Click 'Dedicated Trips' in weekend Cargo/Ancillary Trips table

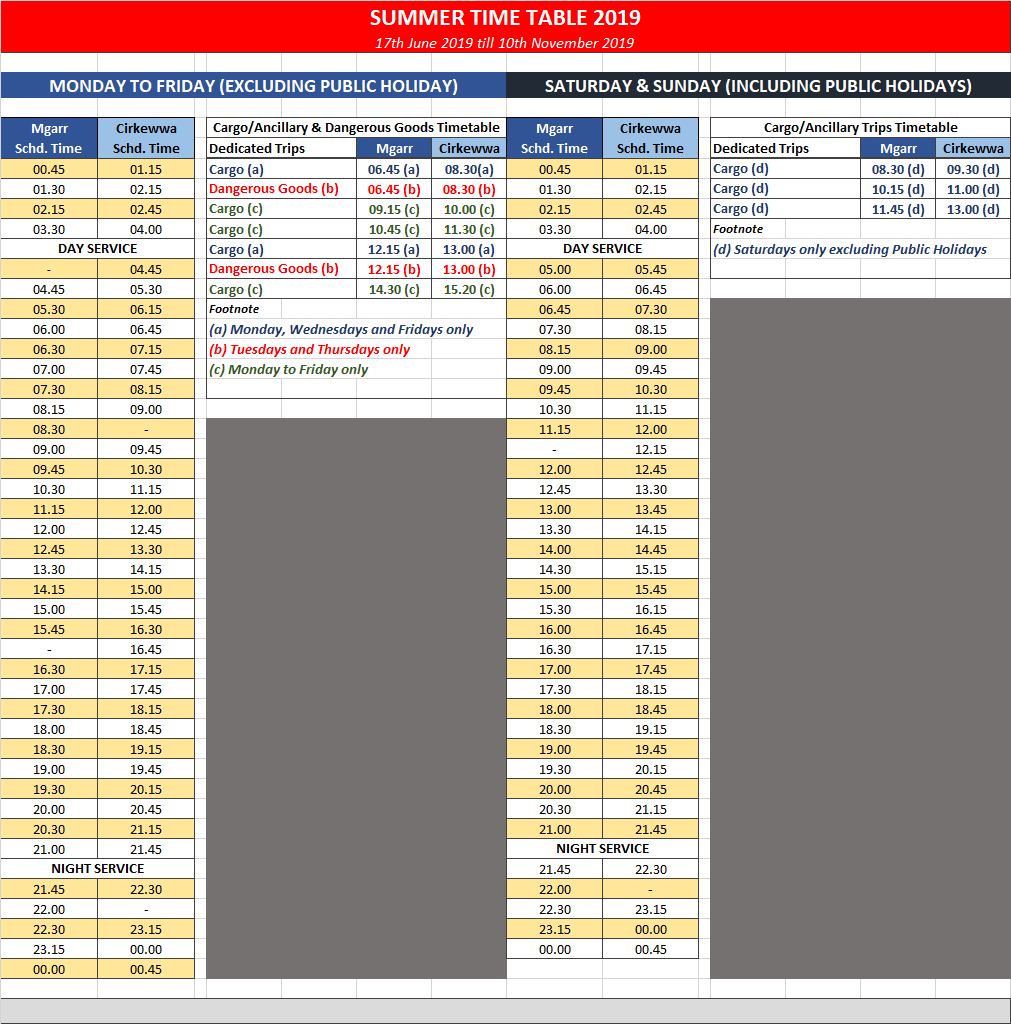click(x=761, y=149)
